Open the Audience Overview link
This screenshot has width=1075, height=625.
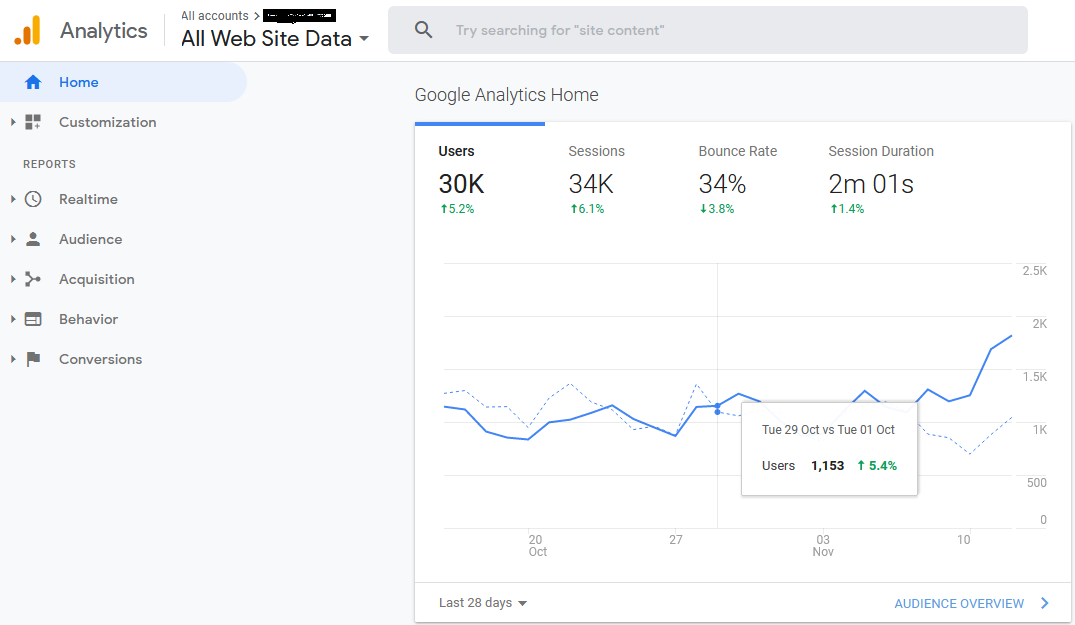(959, 604)
